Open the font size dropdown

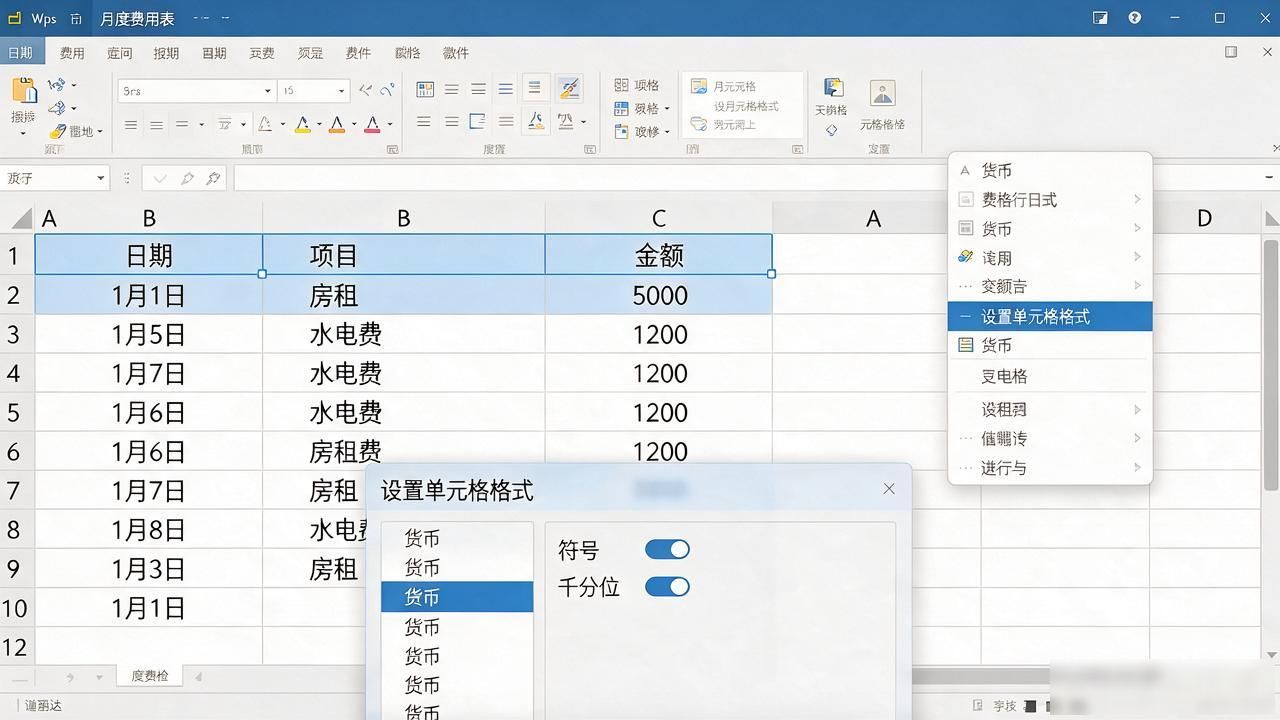(x=341, y=91)
